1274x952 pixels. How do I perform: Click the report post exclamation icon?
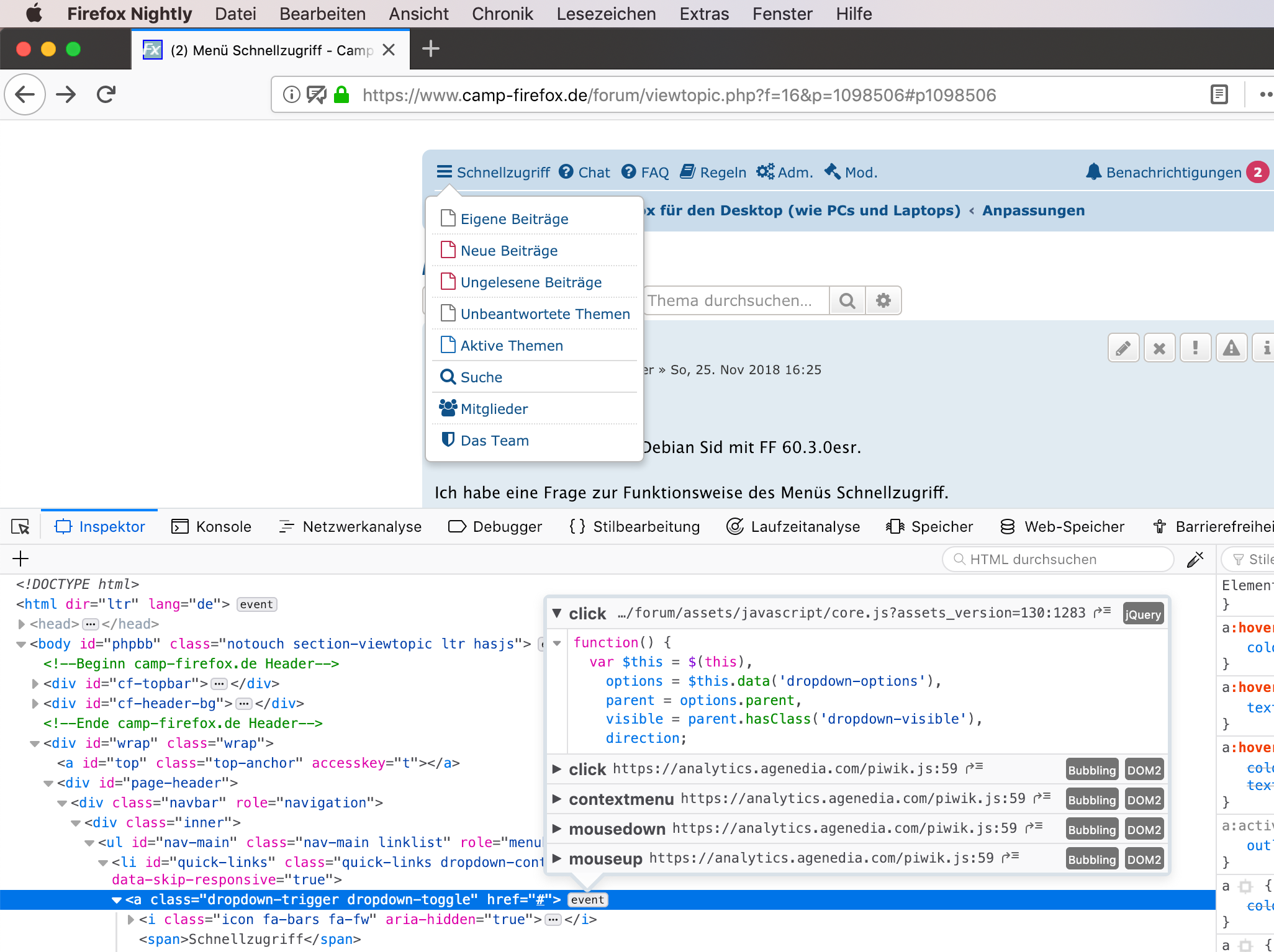(1195, 348)
